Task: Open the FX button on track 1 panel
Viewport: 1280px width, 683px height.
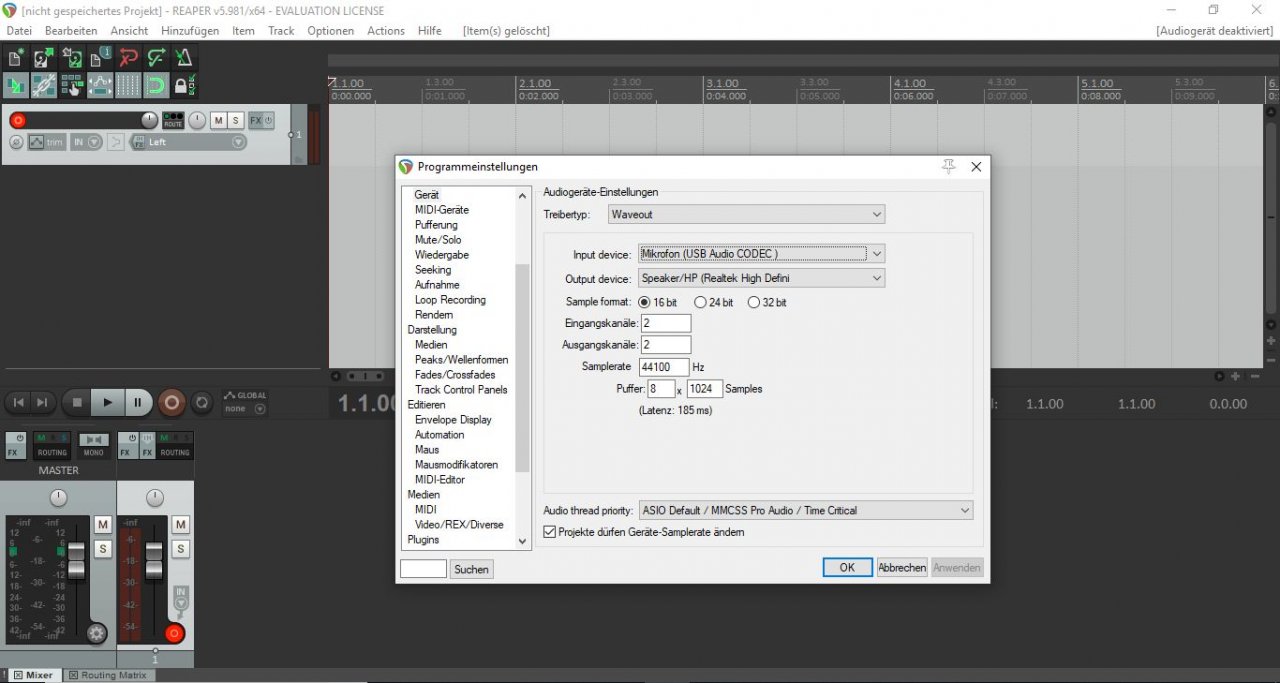Action: tap(256, 120)
